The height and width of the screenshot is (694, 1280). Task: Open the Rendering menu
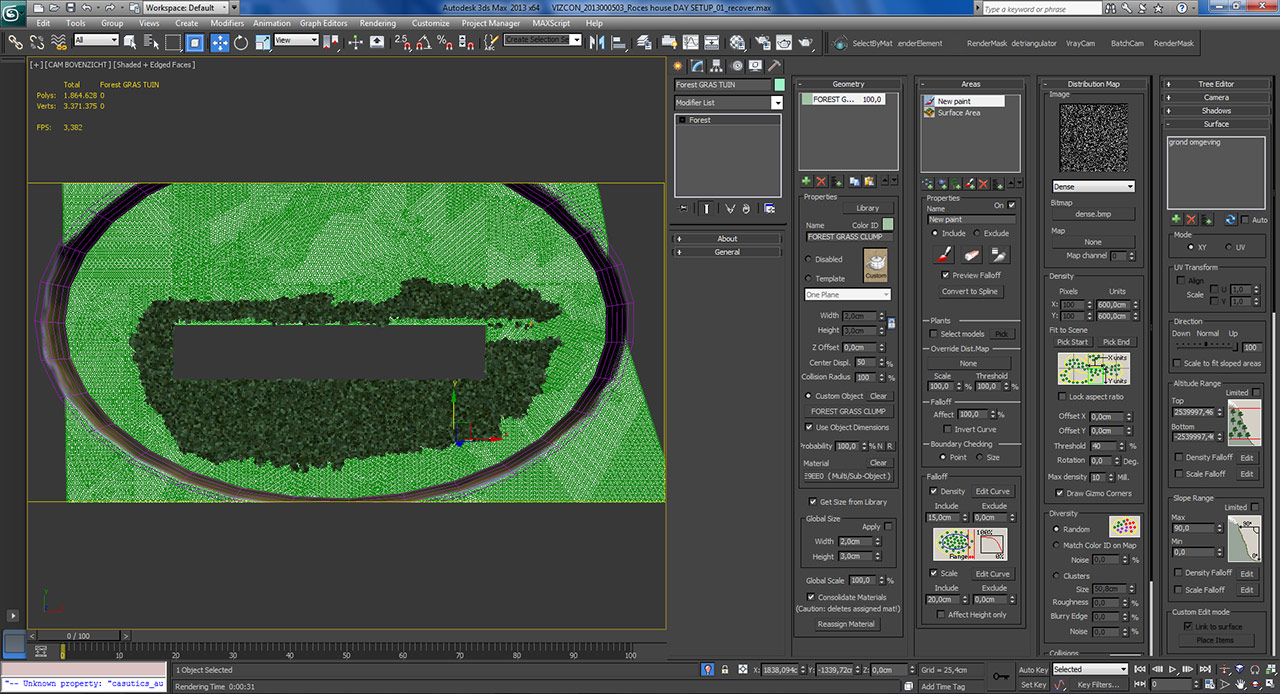tap(377, 23)
